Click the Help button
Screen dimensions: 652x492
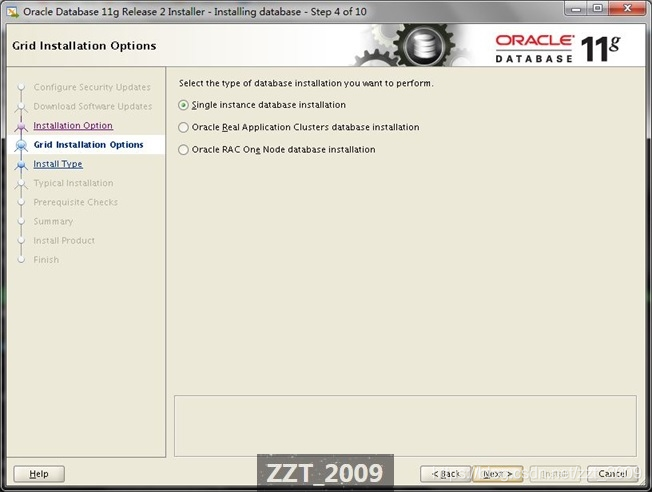pyautogui.click(x=39, y=474)
